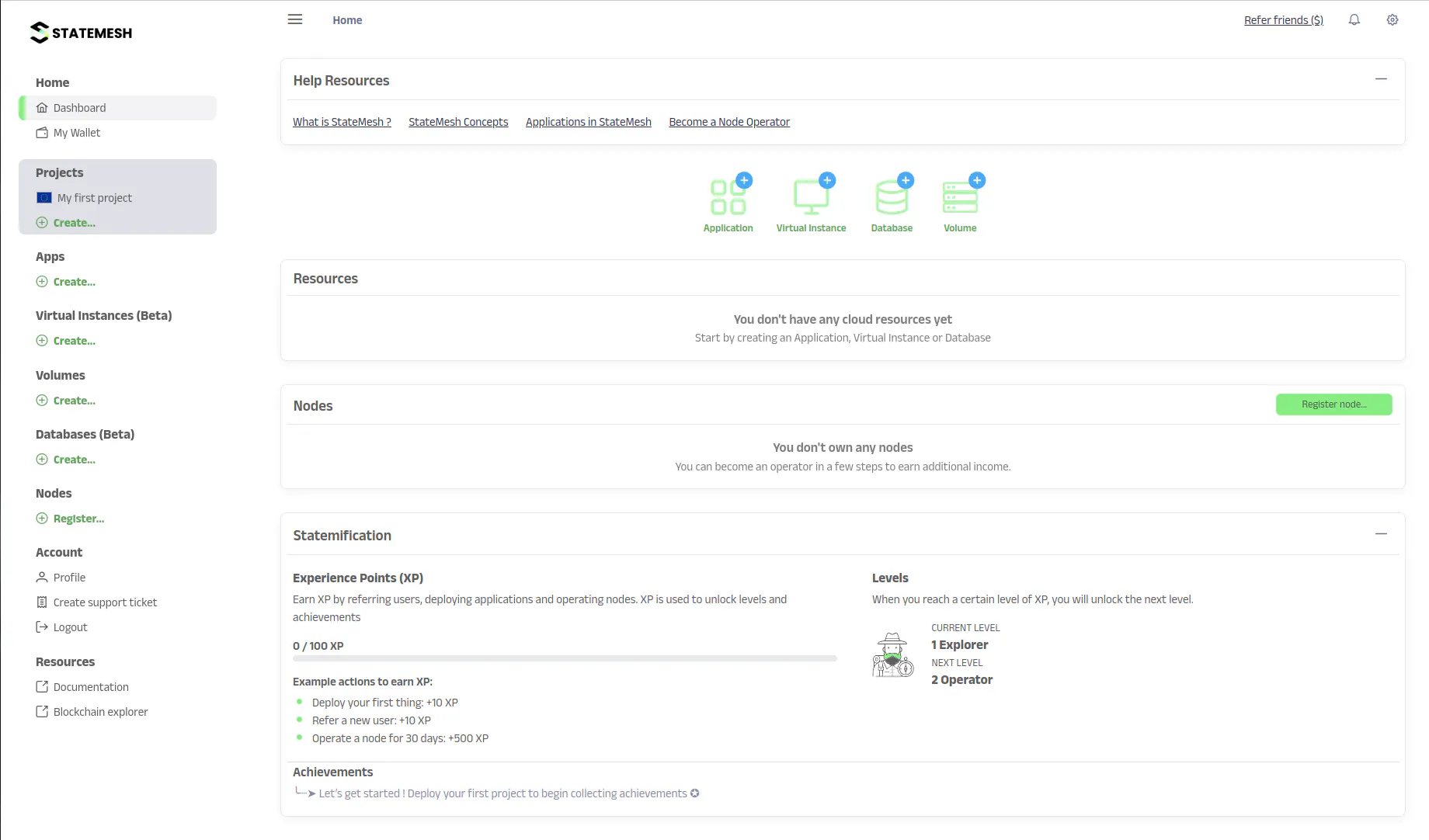1429x840 pixels.
Task: Open the settings gear icon
Action: coord(1392,20)
